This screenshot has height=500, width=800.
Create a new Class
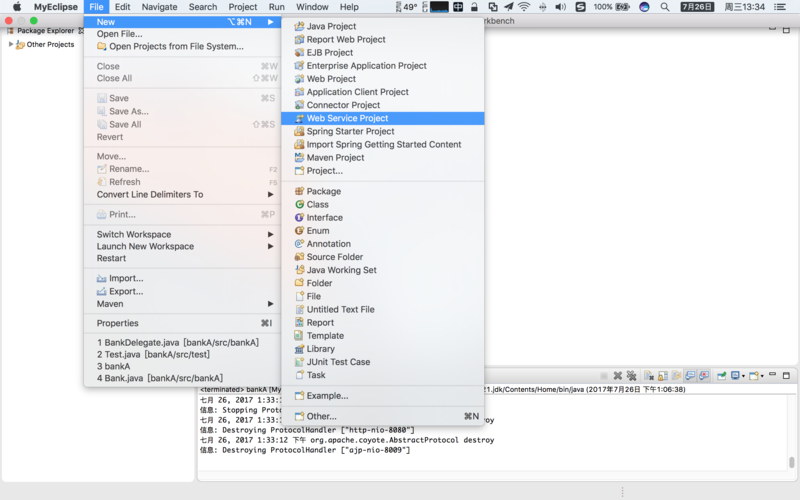pos(382,204)
